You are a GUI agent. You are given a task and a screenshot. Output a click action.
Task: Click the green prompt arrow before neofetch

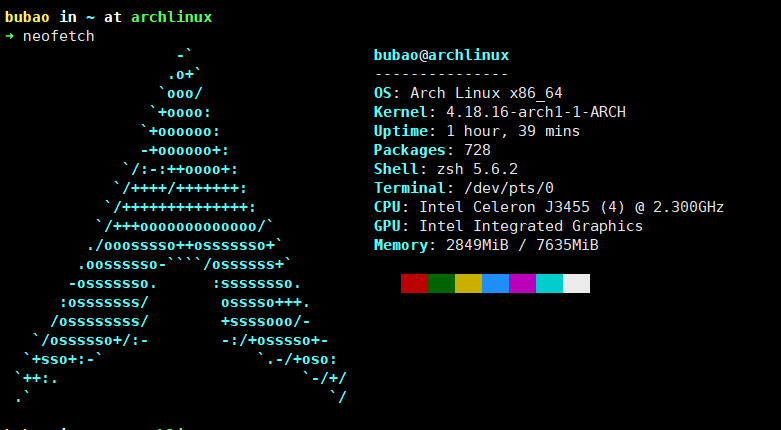pos(9,36)
